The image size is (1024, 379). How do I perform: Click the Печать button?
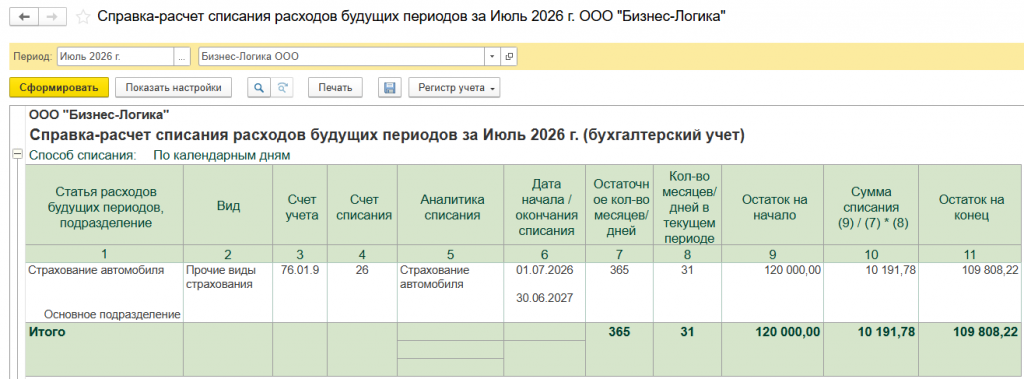click(335, 88)
